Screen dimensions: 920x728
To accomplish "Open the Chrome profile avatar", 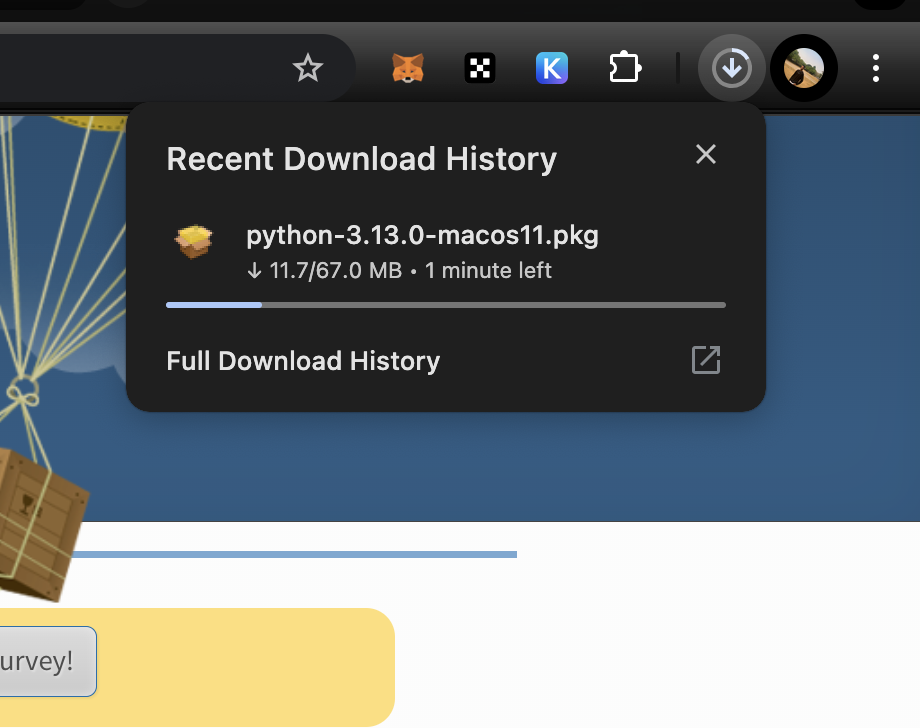I will click(804, 68).
